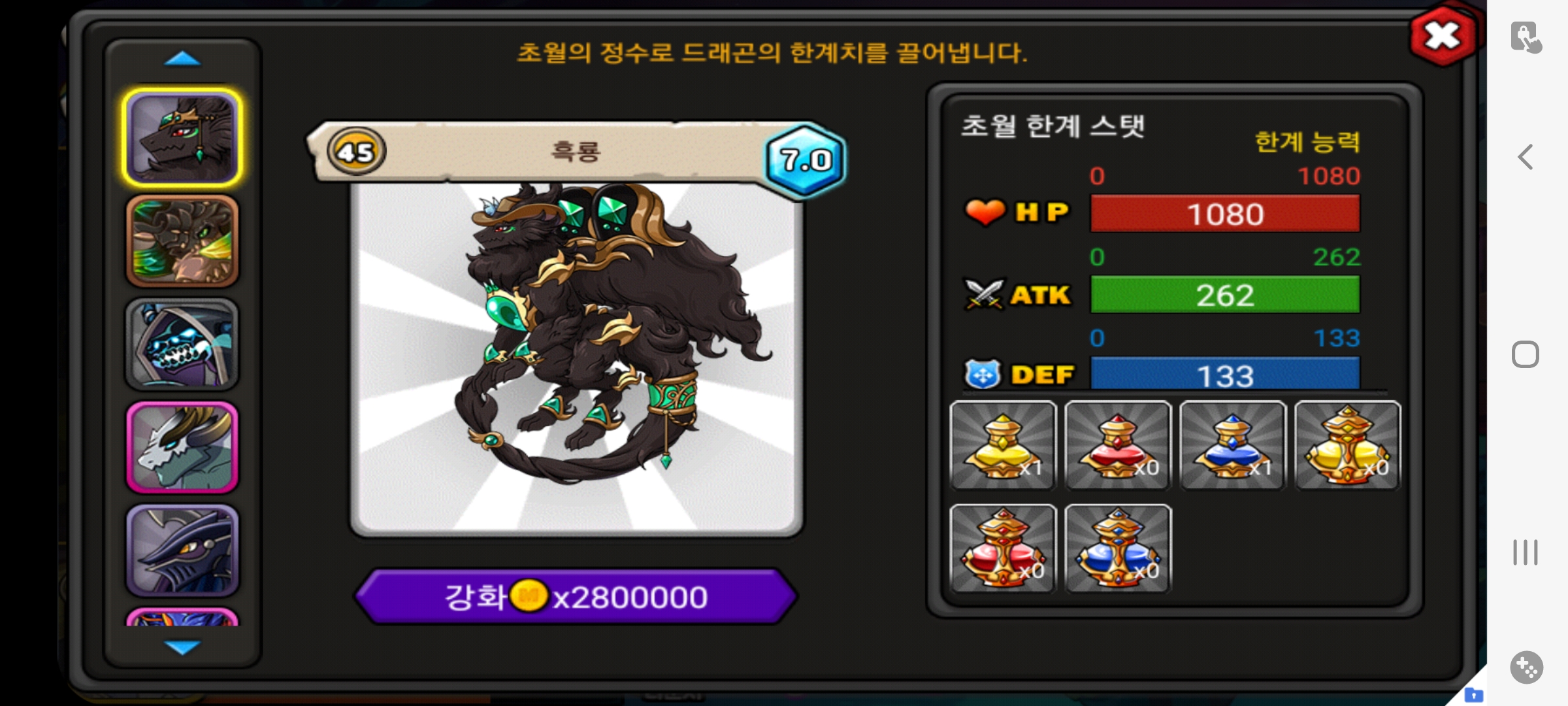This screenshot has height=706, width=1568.
Task: Select the small red essence potion x0
Action: tap(1118, 445)
